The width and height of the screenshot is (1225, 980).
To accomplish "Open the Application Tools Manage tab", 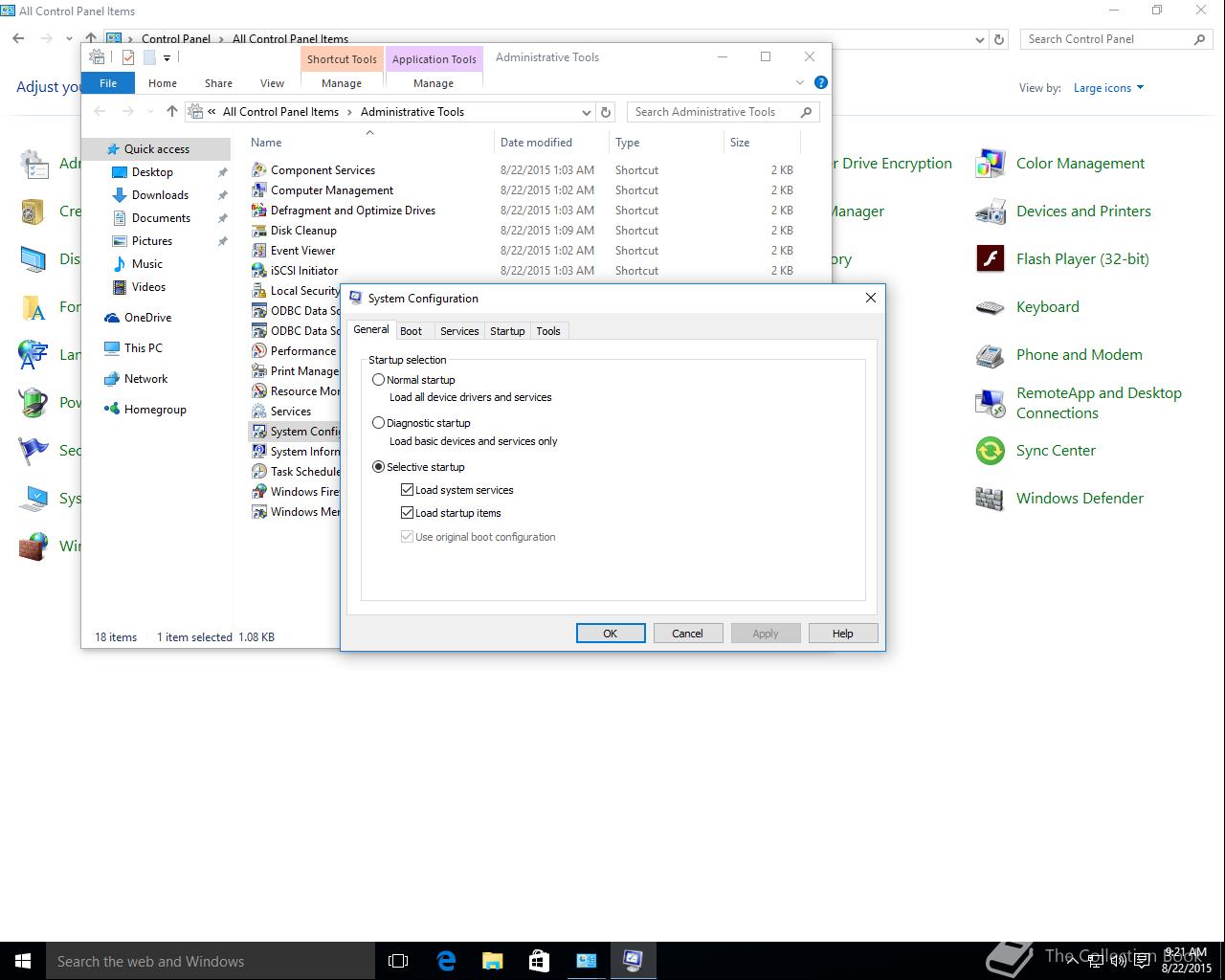I will [x=434, y=83].
